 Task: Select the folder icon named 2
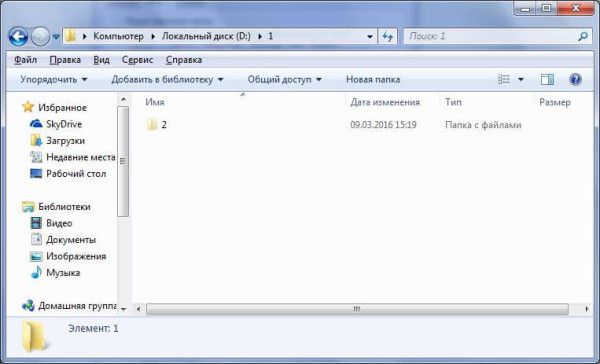pos(152,125)
